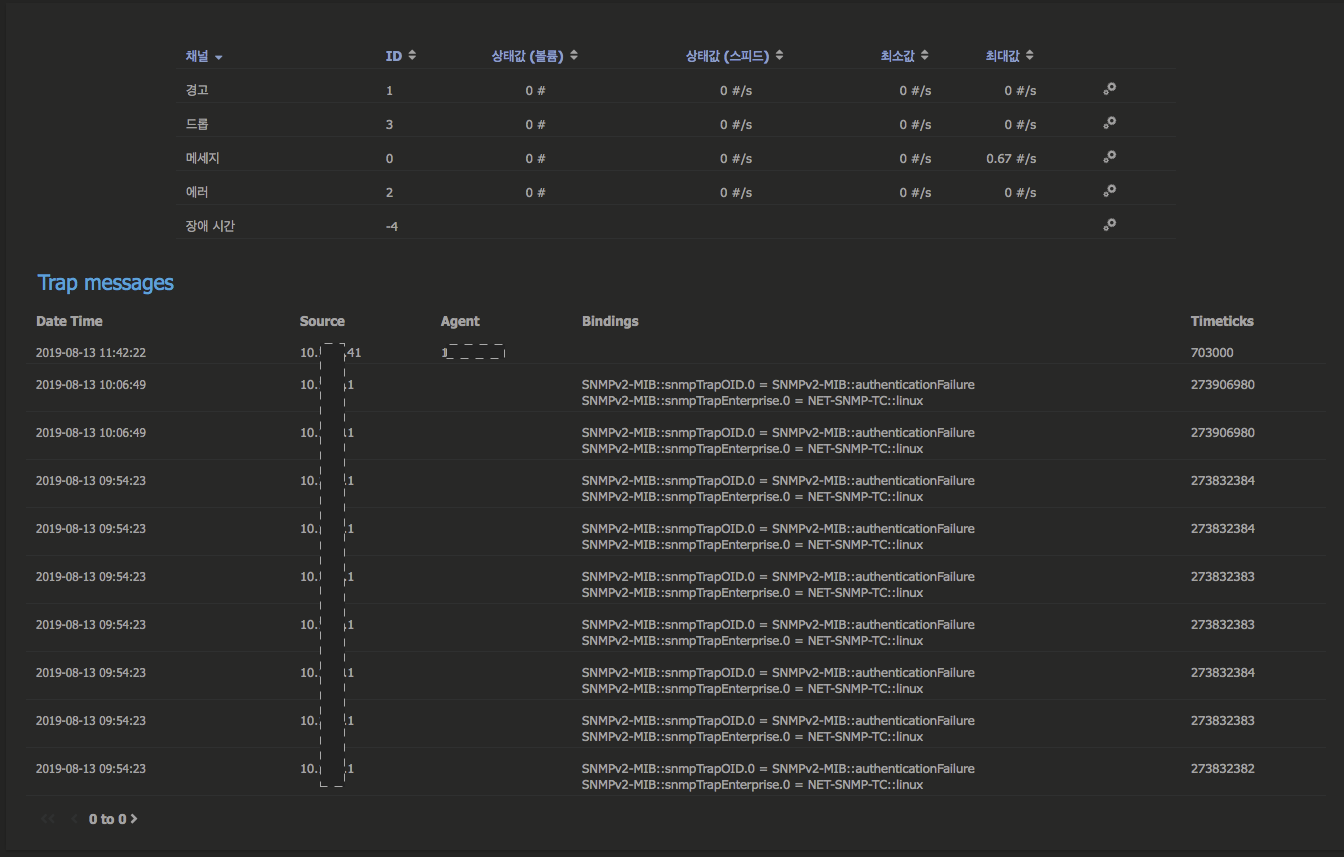Viewport: 1344px width, 857px height.
Task: Select trap row dated 2019-08-13 11:42:22
Action: (x=676, y=353)
